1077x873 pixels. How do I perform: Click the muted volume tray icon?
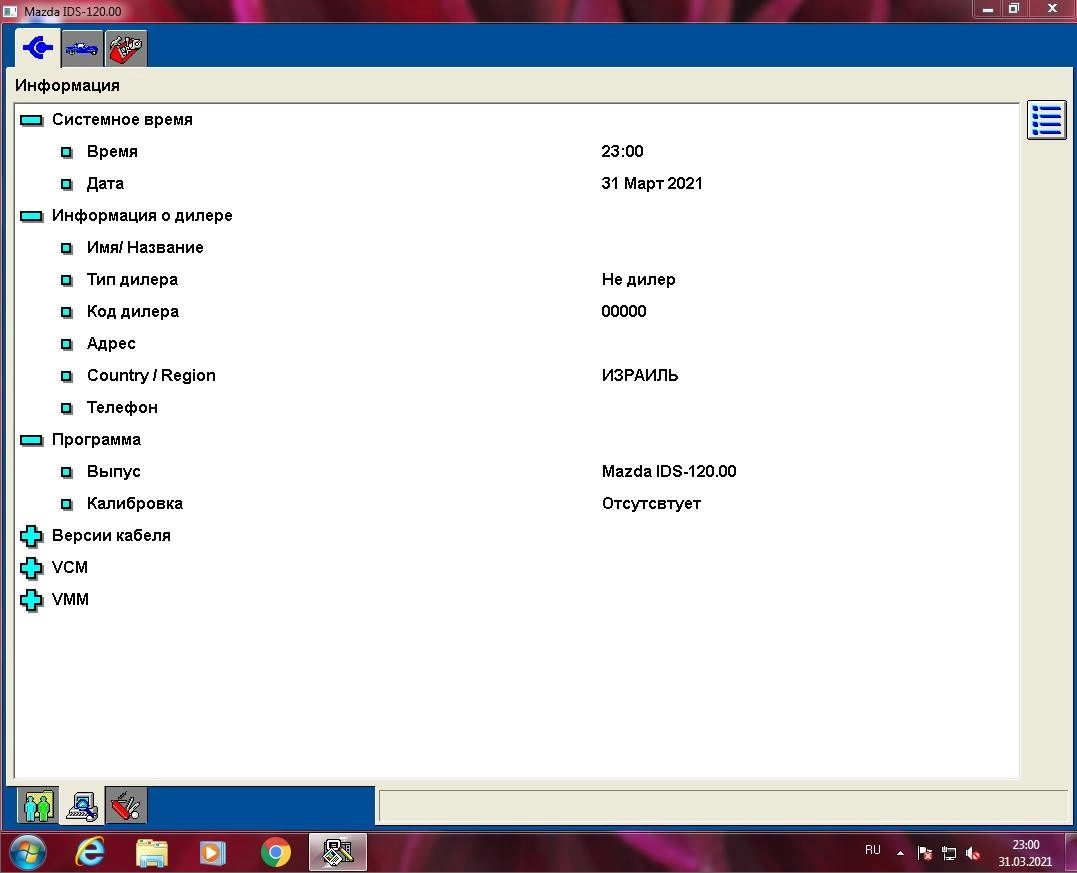coord(973,853)
